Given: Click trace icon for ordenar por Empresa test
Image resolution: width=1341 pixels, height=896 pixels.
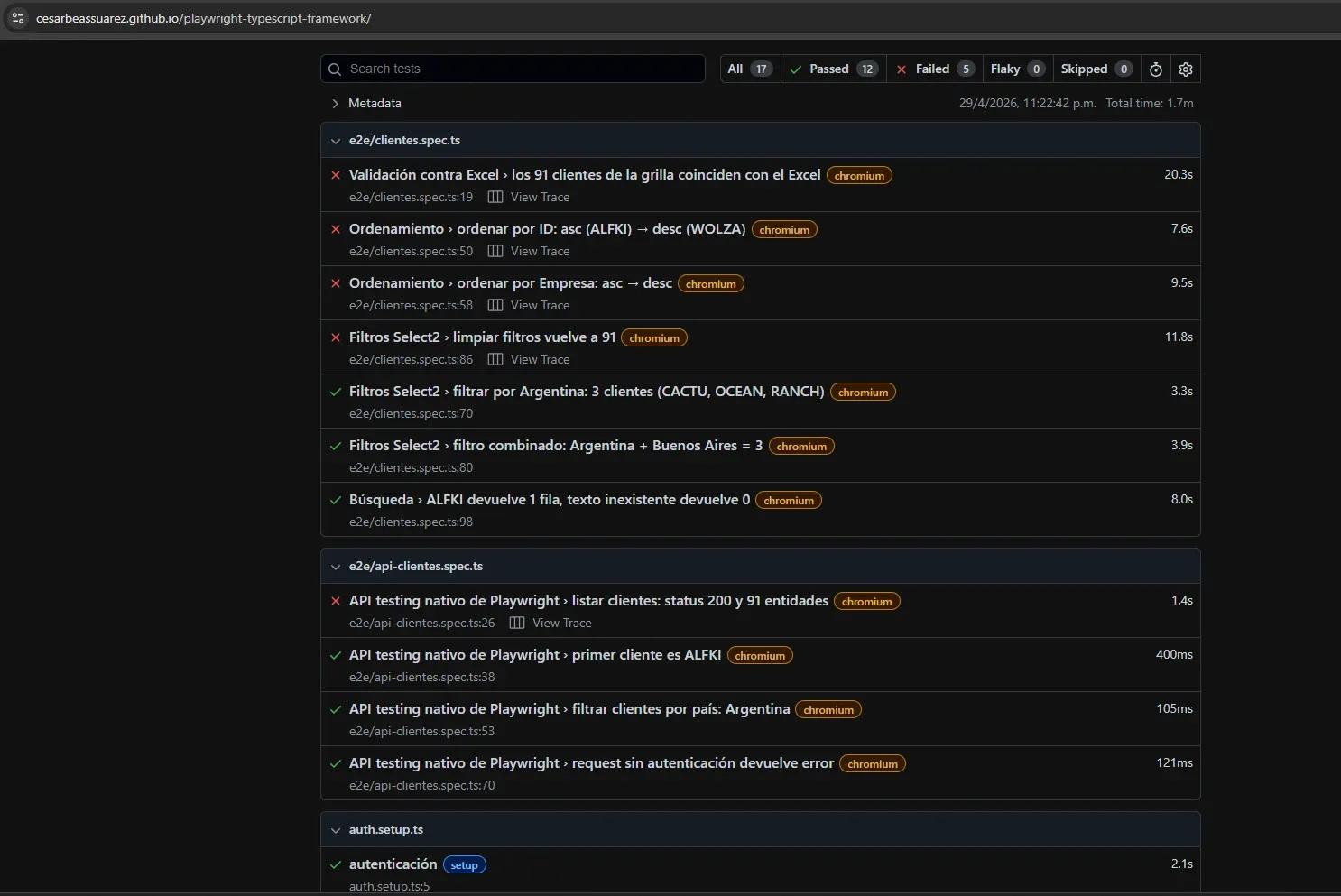Looking at the screenshot, I should [495, 305].
